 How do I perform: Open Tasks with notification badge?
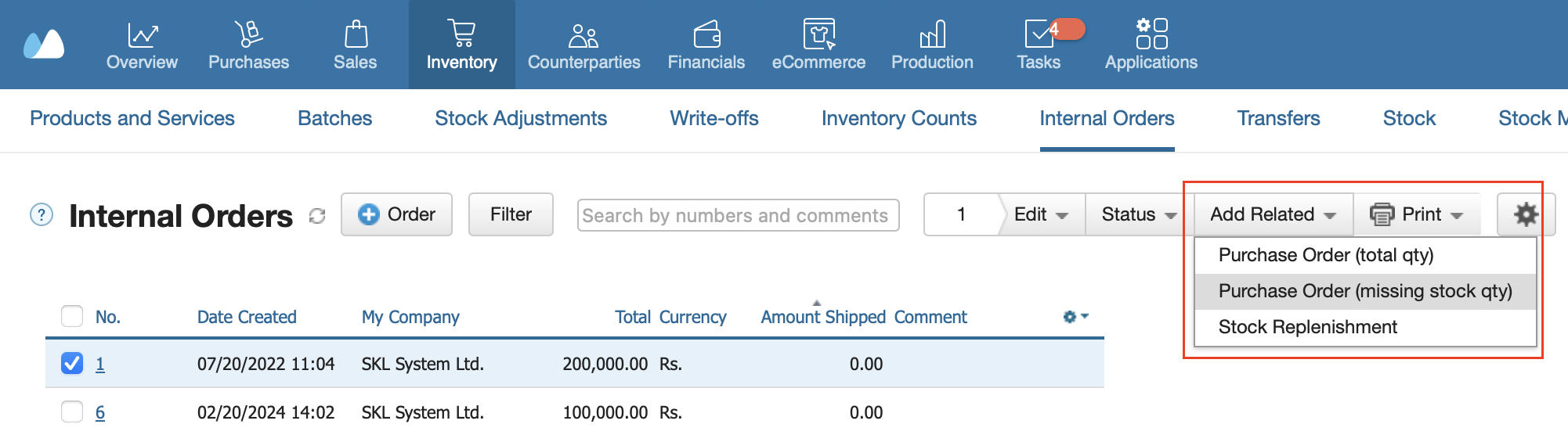1039,34
